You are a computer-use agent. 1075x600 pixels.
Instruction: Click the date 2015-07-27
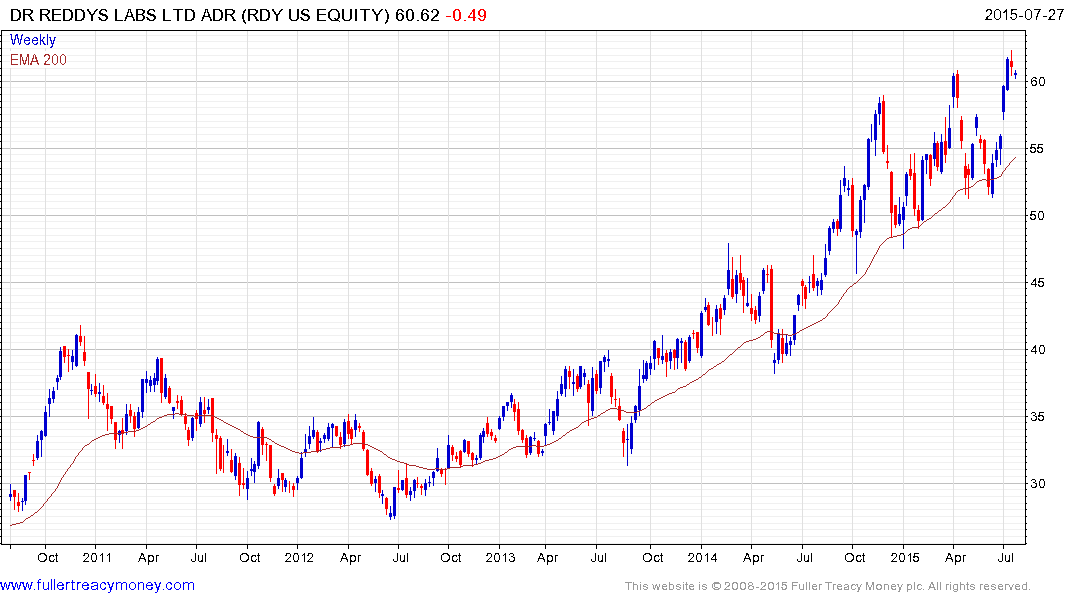coord(1024,14)
